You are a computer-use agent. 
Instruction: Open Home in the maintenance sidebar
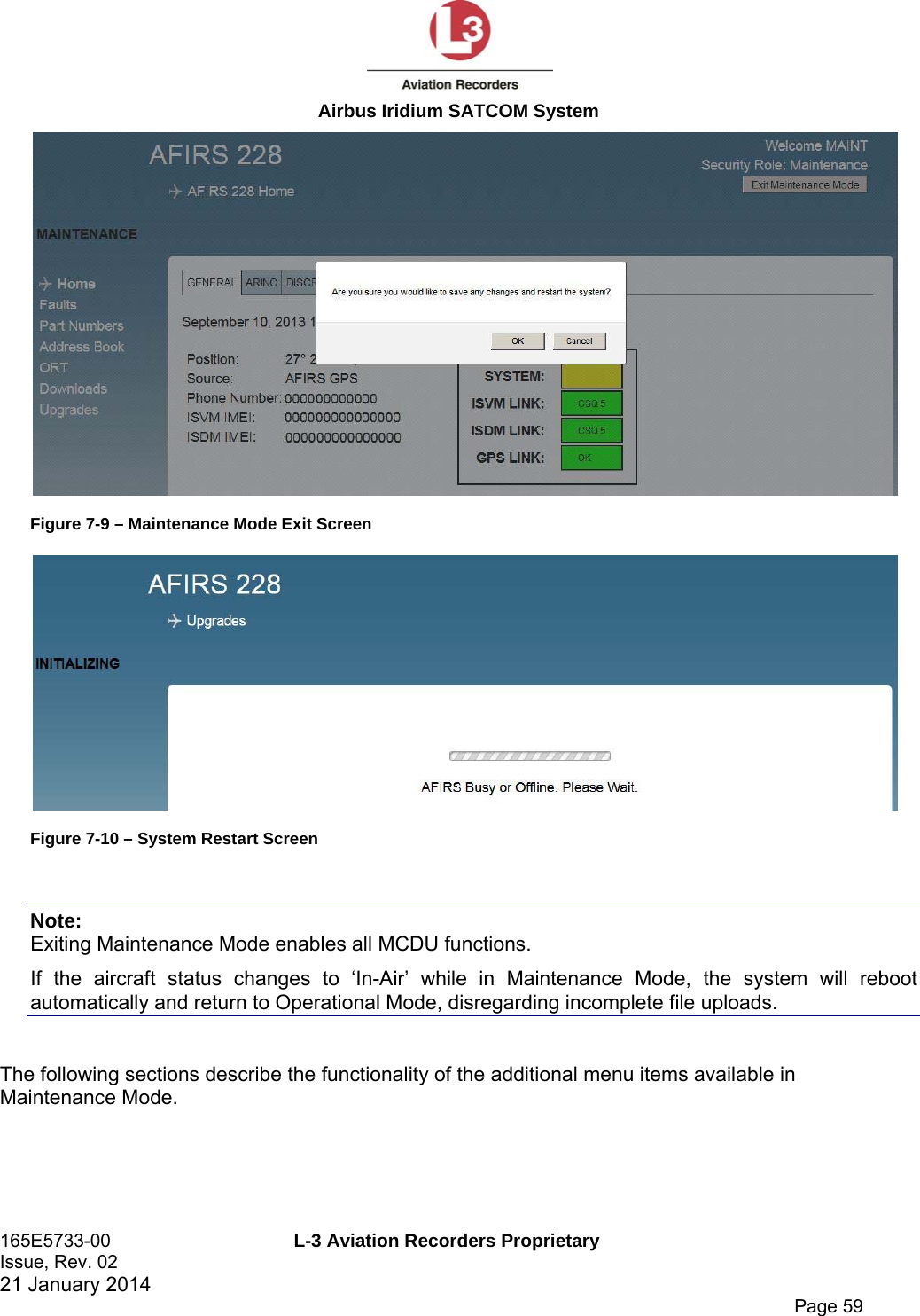pos(76,284)
